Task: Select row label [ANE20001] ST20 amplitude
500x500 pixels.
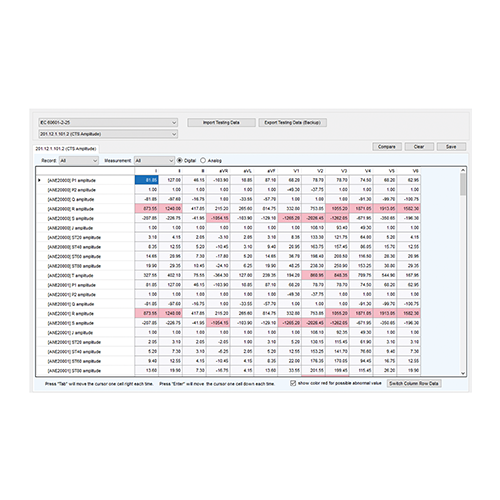Action: pos(74,342)
